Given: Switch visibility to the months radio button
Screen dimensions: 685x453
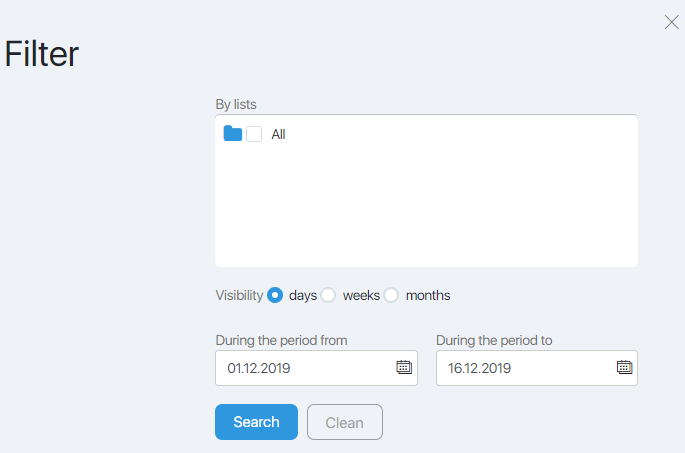Looking at the screenshot, I should 391,295.
